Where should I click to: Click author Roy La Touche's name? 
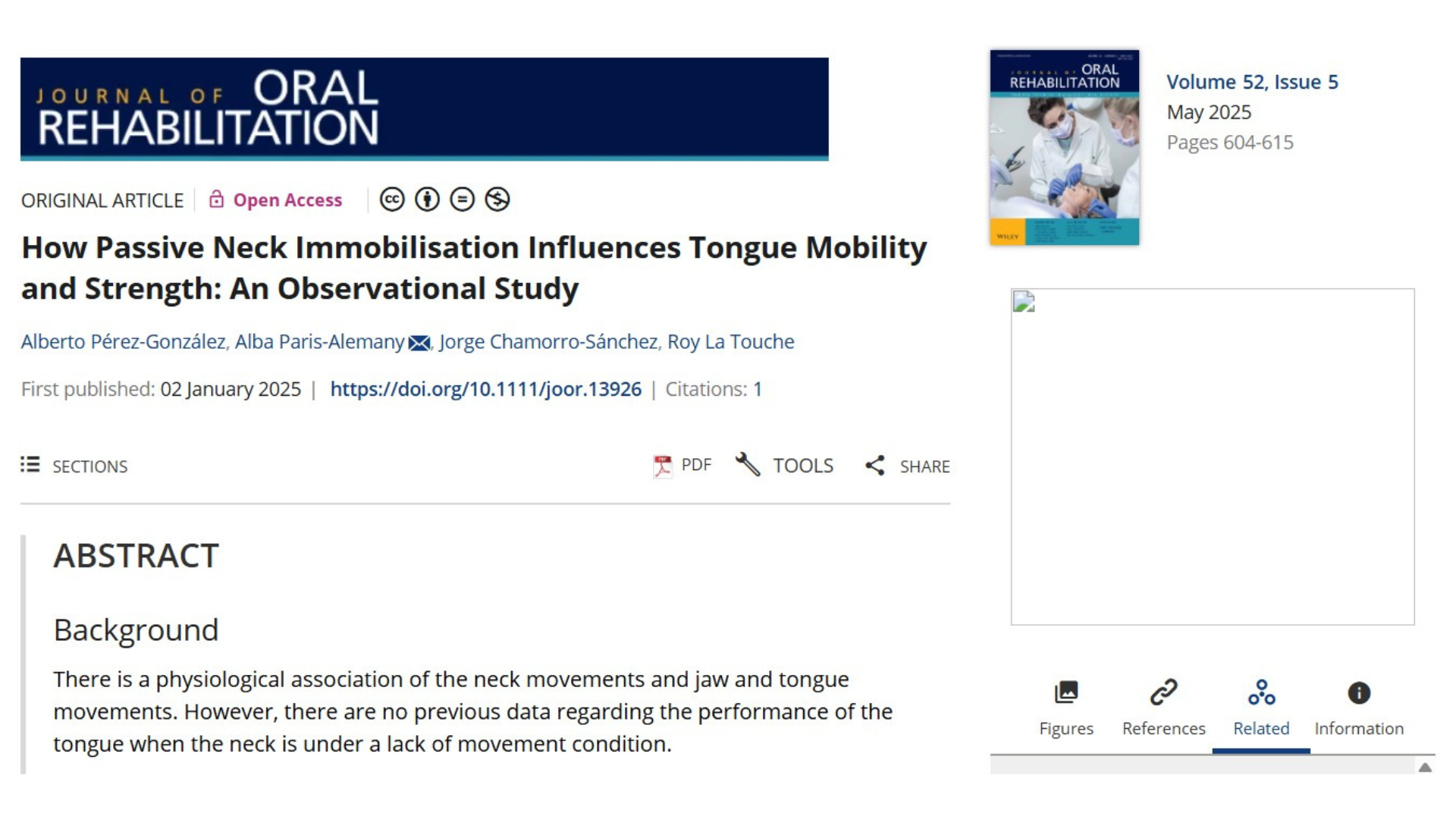(x=730, y=342)
